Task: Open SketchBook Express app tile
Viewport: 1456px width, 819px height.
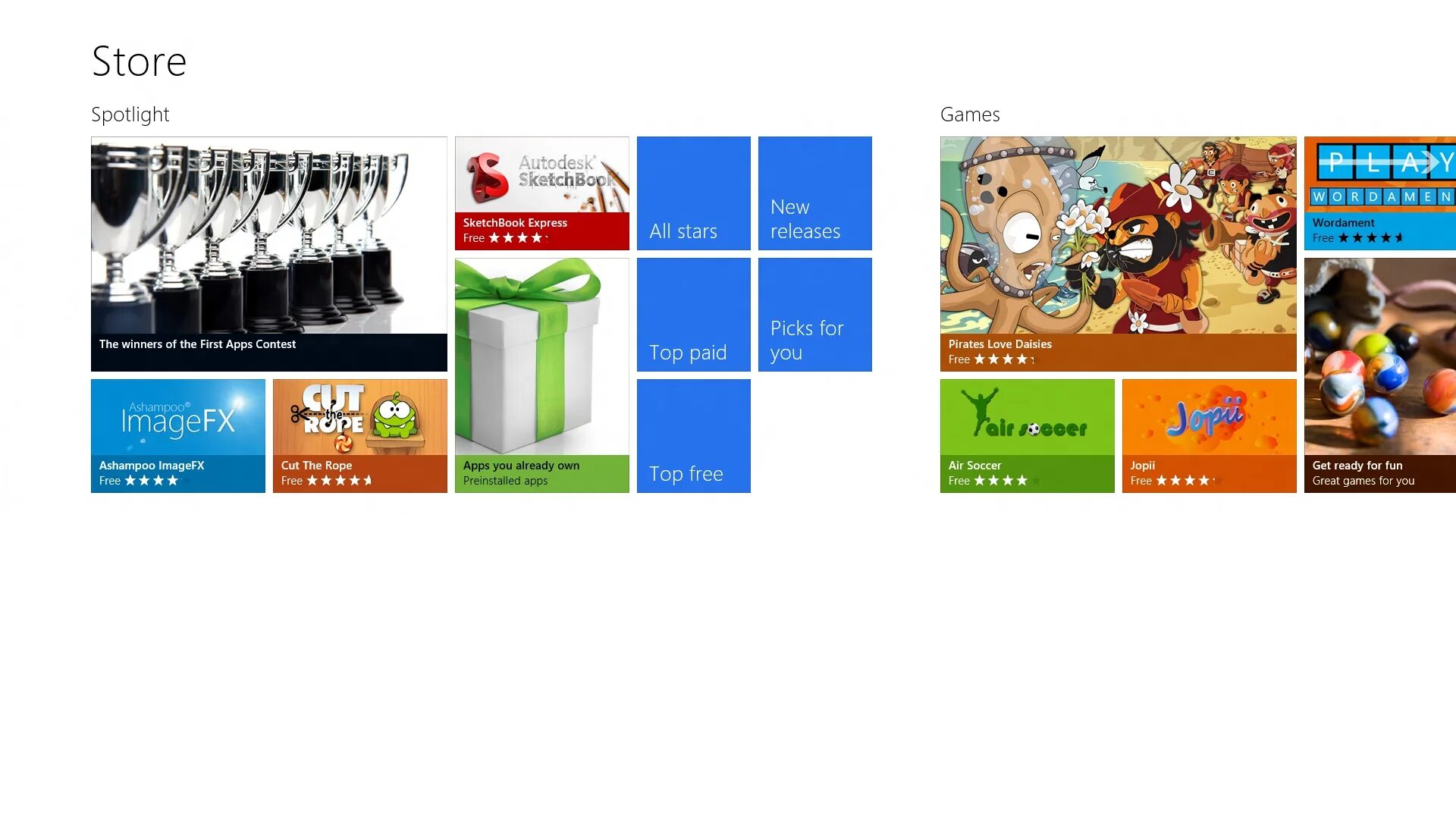Action: coord(542,193)
